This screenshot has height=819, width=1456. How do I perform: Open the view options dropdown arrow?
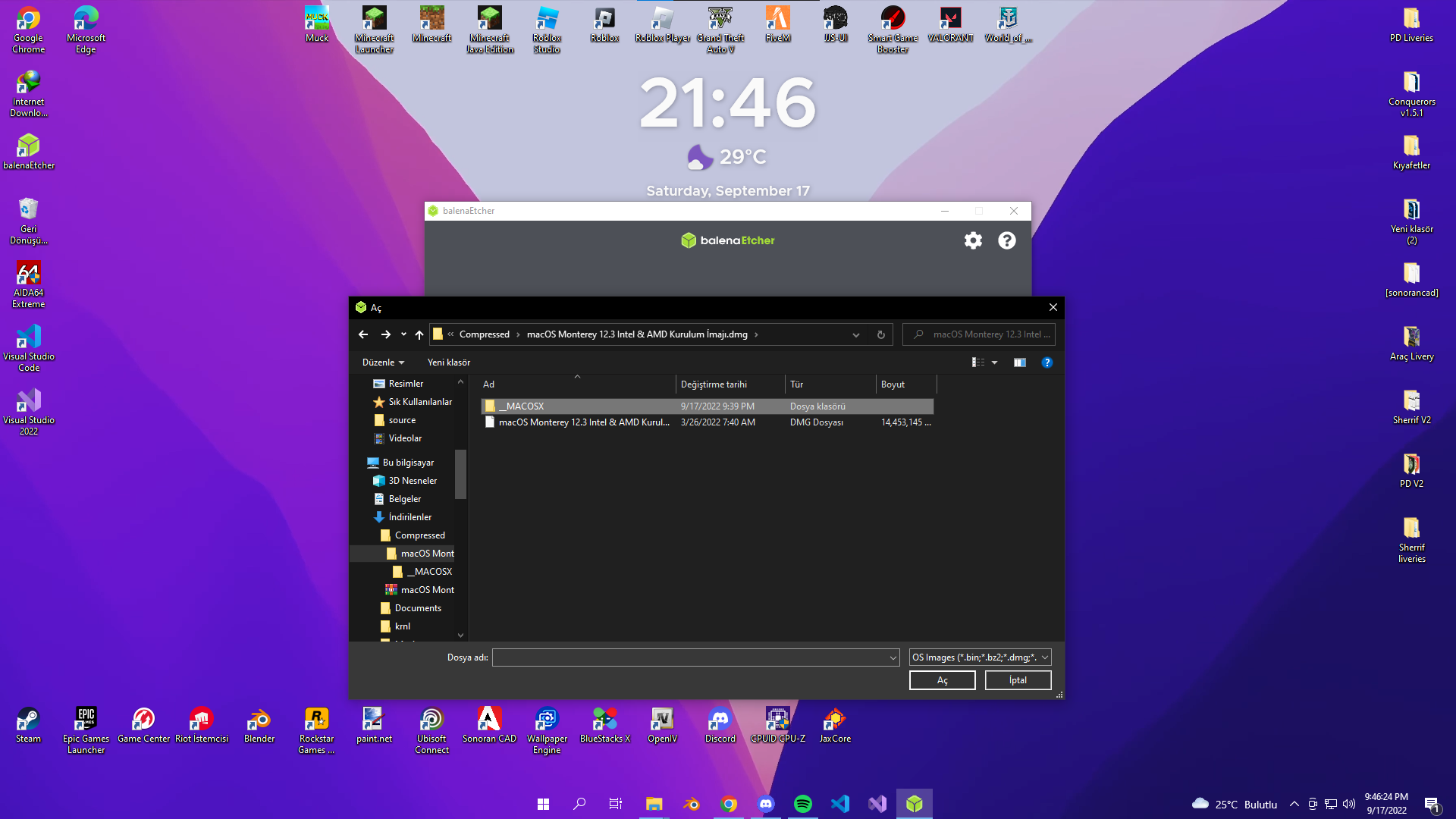tap(994, 362)
